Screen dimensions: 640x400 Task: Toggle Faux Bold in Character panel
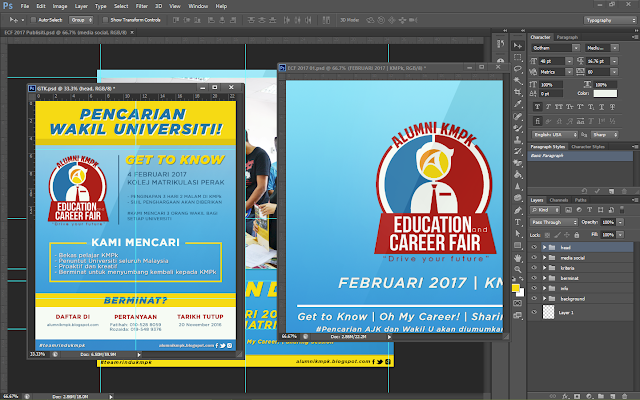tap(537, 107)
